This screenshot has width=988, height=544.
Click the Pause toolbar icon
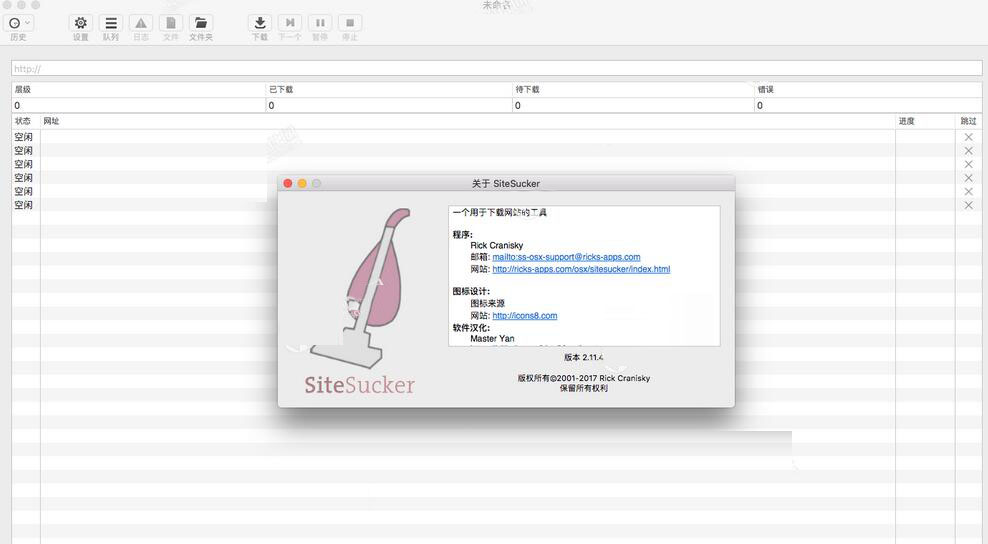click(320, 23)
